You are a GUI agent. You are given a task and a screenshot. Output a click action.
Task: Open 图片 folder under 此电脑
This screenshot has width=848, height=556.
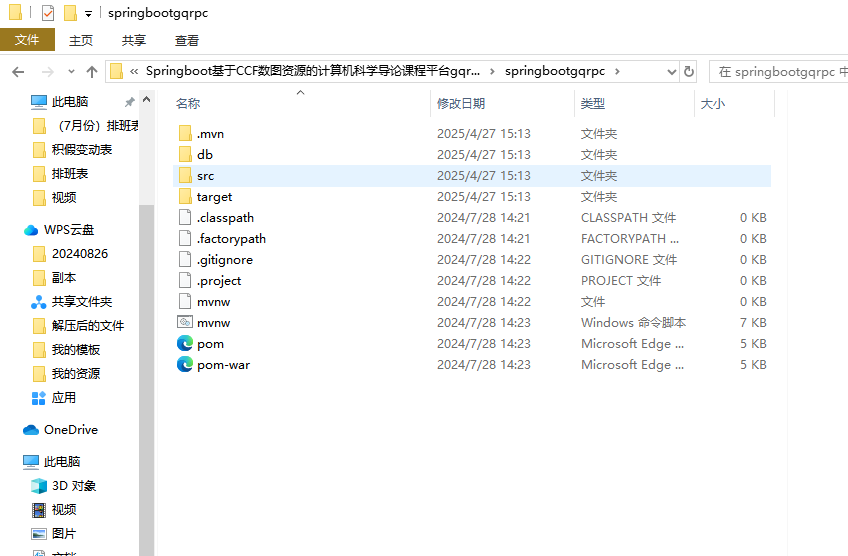pos(54,533)
